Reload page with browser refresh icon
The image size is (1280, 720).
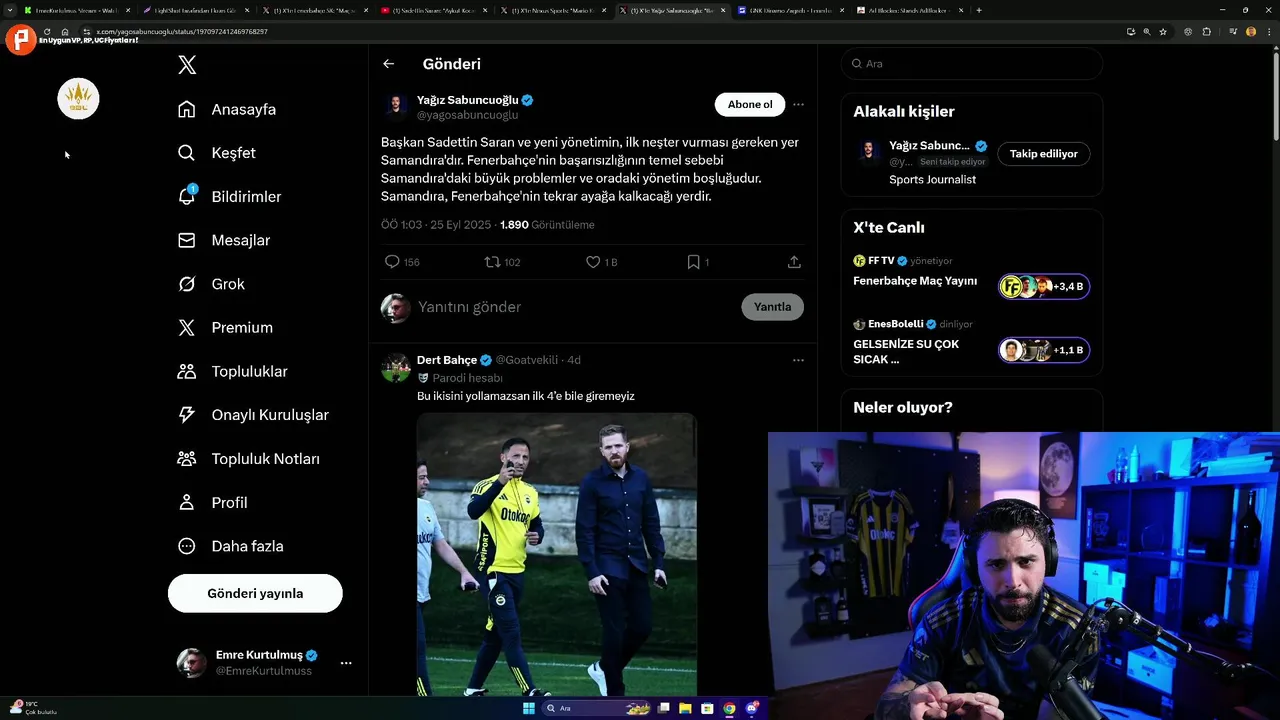[x=47, y=31]
